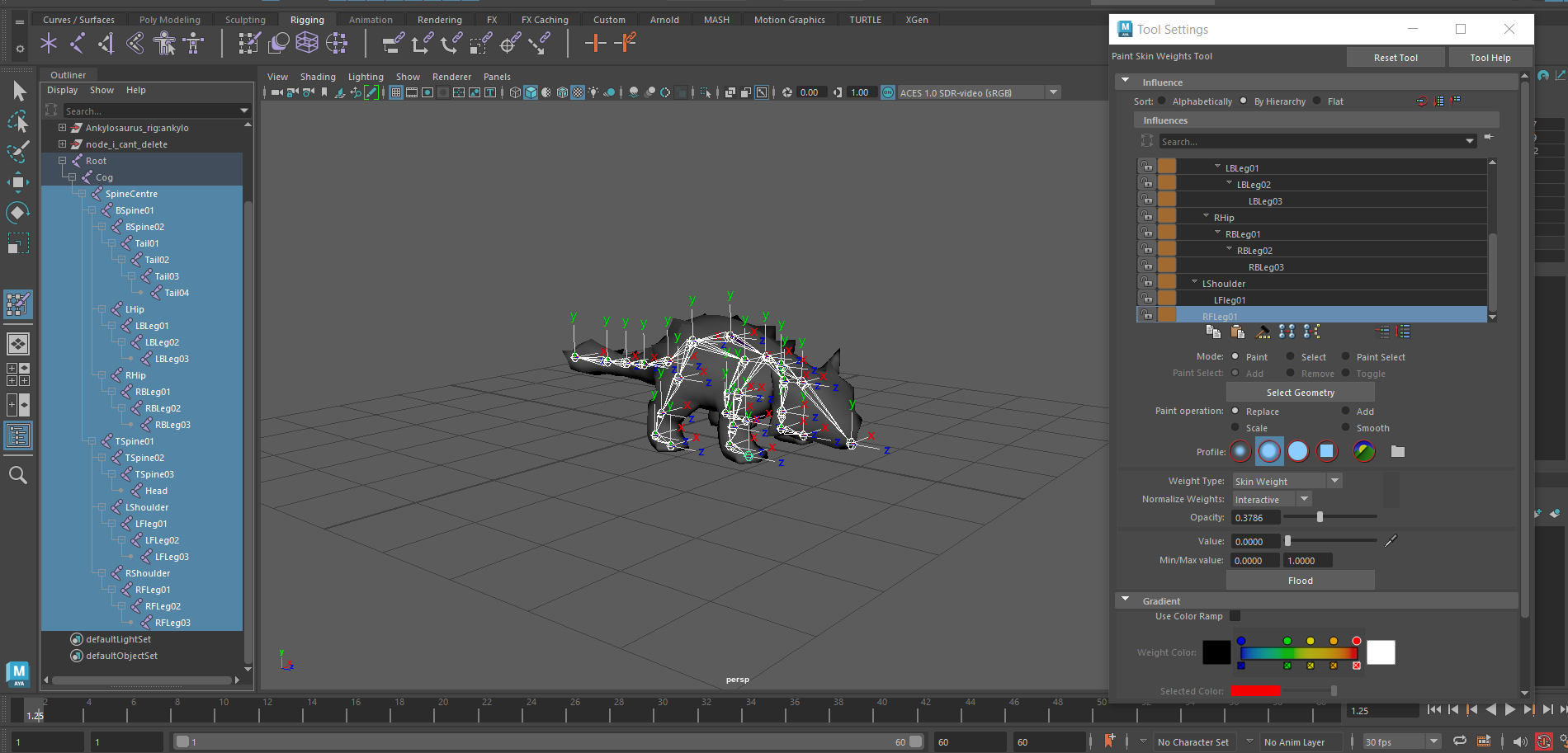Click the Select Geometry button
The height and width of the screenshot is (753, 1568).
[x=1299, y=392]
